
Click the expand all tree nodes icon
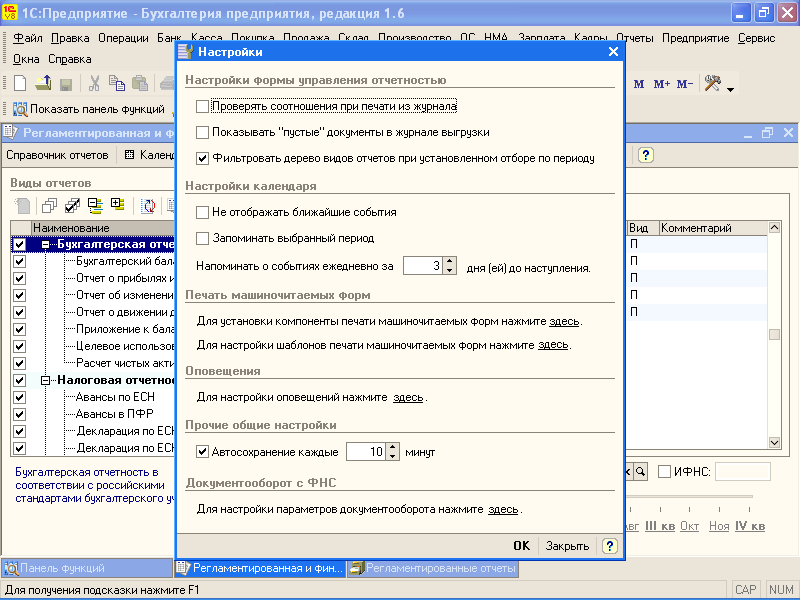point(118,205)
